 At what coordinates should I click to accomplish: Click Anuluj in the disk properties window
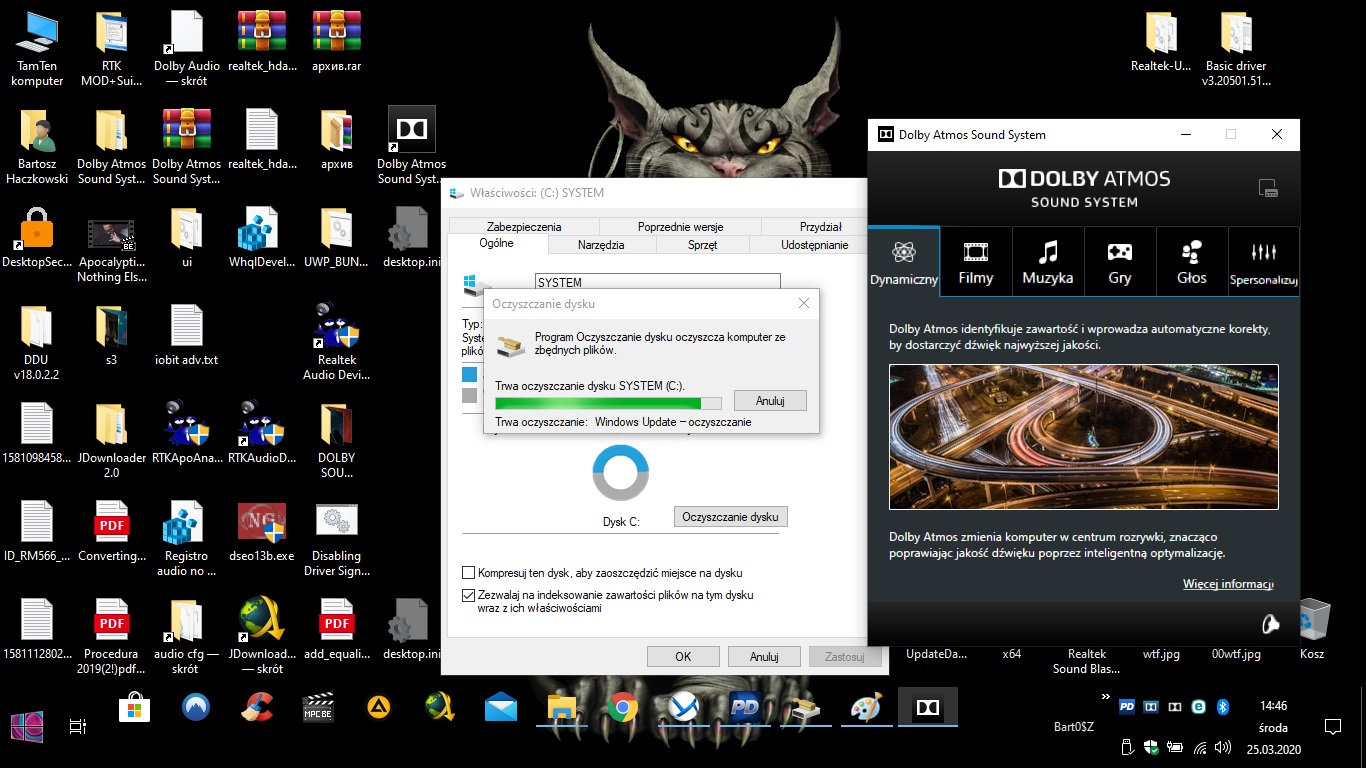764,657
